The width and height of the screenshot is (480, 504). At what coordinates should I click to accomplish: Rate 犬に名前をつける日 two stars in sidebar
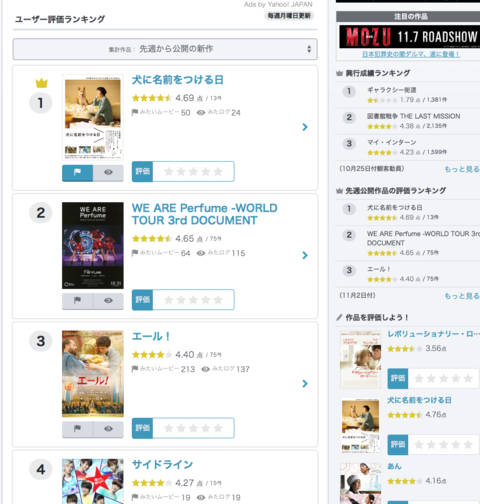tap(431, 445)
